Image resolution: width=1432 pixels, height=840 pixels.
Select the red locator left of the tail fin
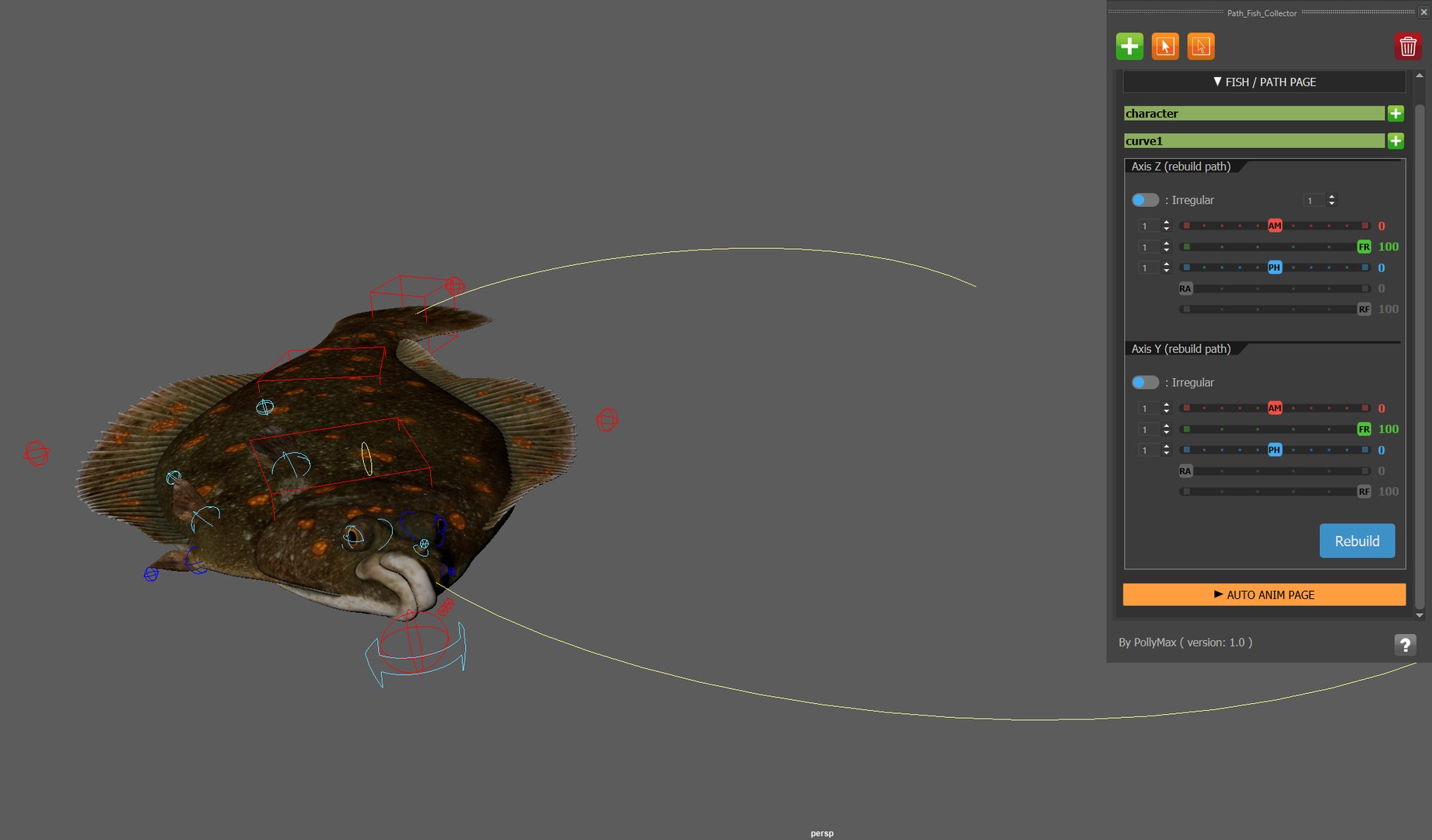click(36, 453)
